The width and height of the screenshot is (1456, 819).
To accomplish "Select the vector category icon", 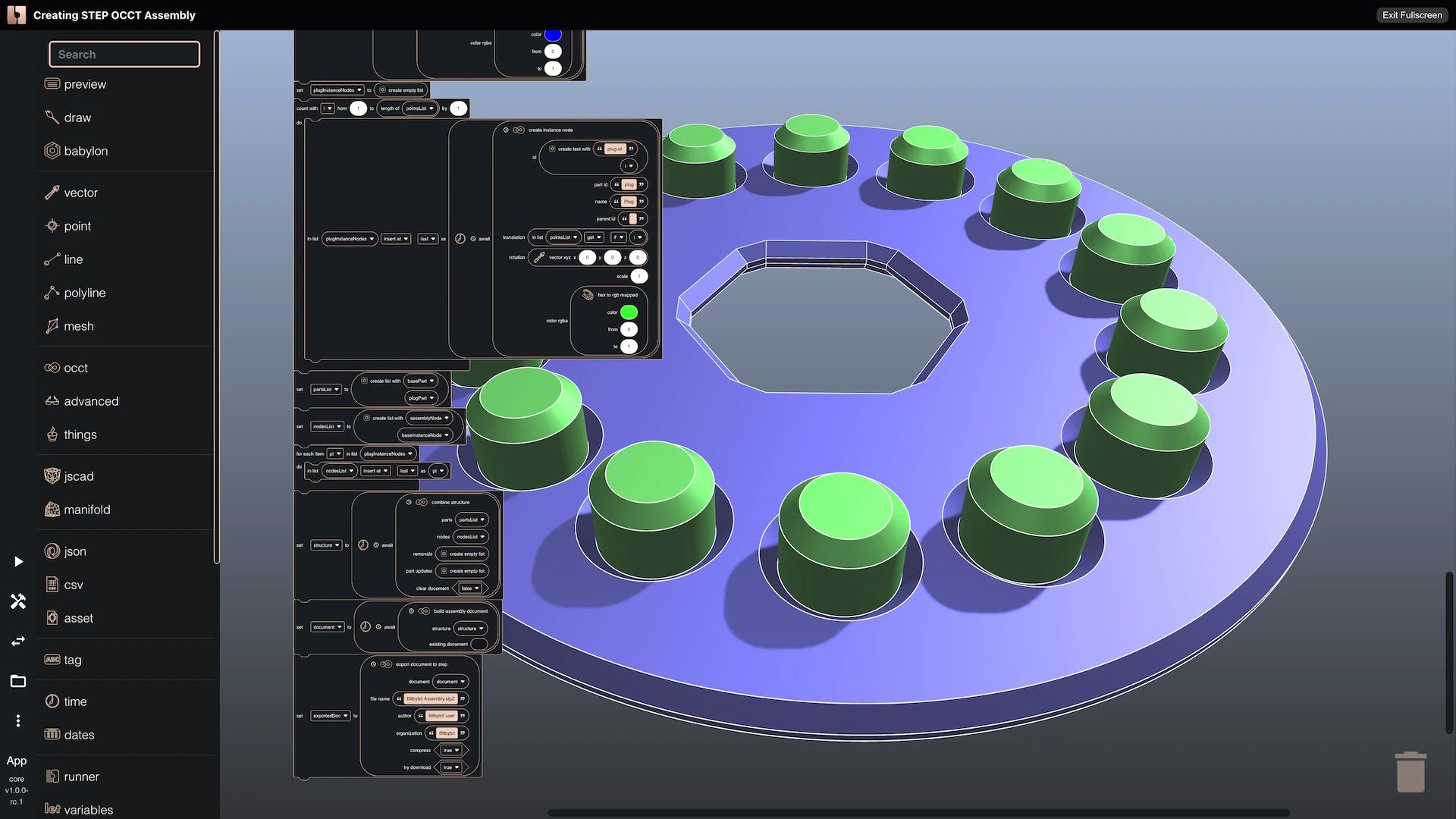I will (80, 193).
